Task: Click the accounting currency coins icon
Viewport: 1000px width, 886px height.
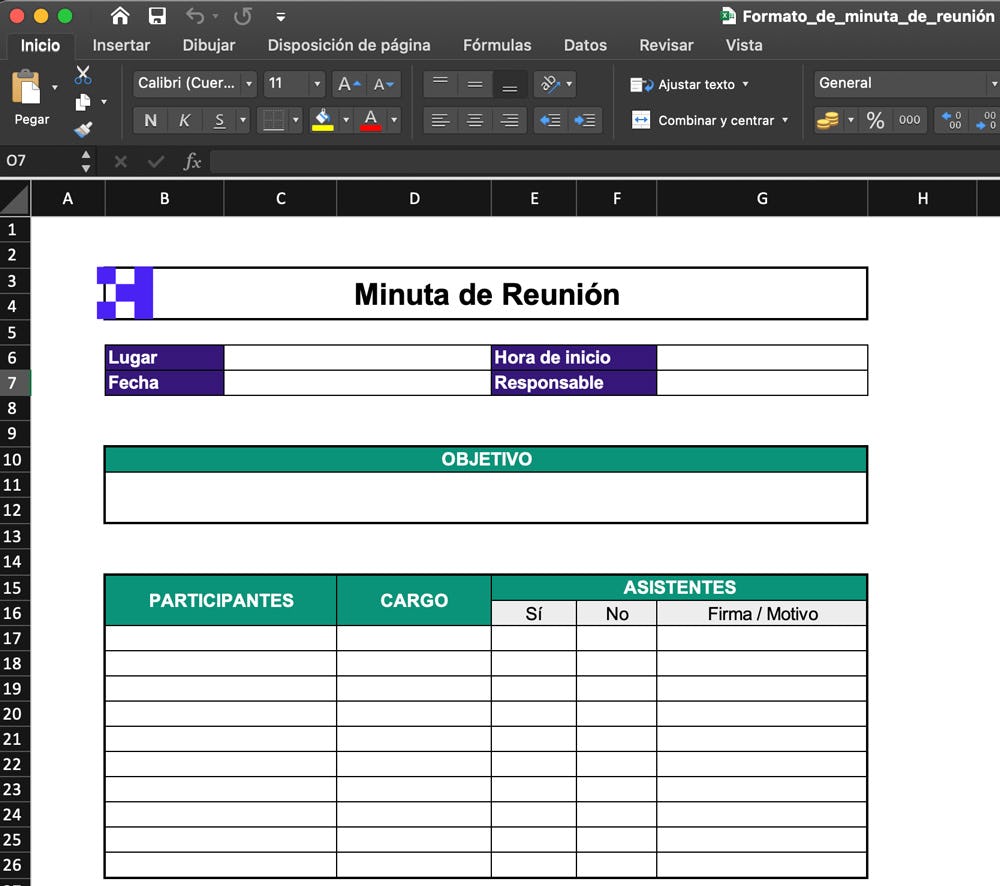Action: [x=828, y=119]
